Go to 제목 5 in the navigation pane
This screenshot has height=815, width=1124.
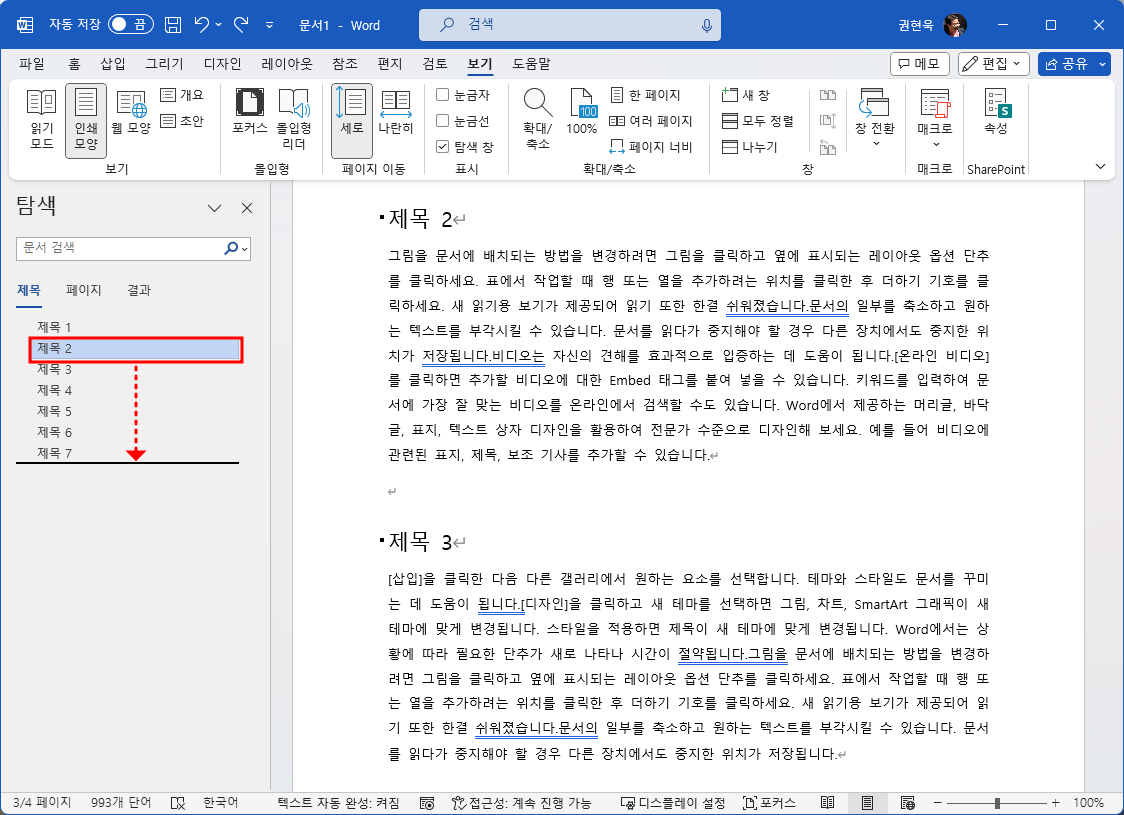[54, 411]
